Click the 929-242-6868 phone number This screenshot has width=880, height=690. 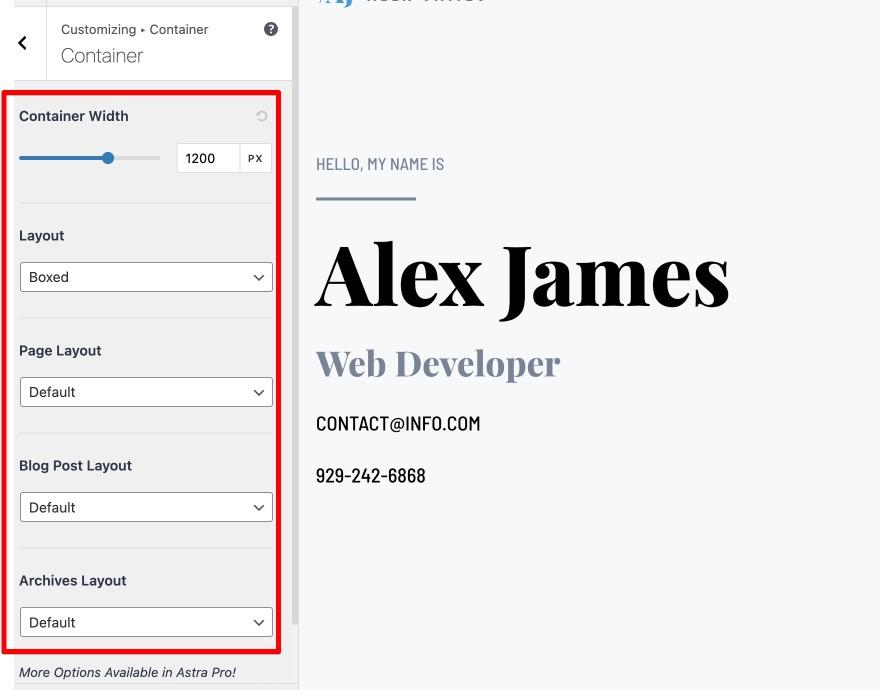(370, 475)
